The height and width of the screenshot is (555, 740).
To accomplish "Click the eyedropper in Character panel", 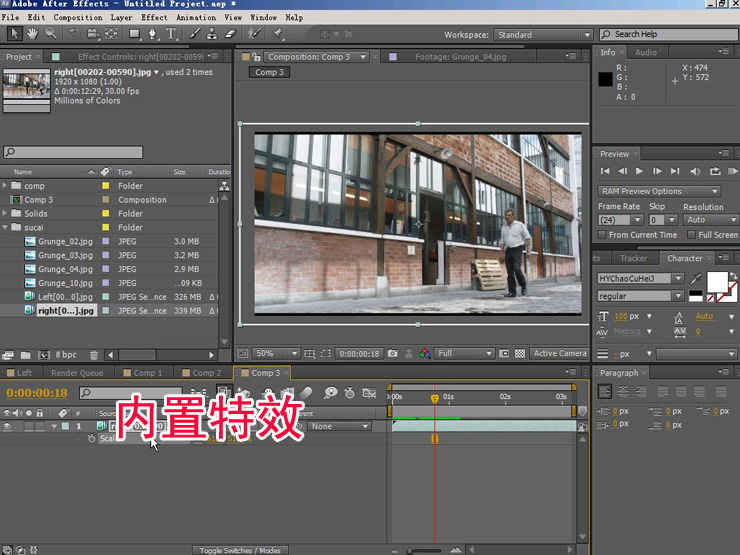I will 695,276.
